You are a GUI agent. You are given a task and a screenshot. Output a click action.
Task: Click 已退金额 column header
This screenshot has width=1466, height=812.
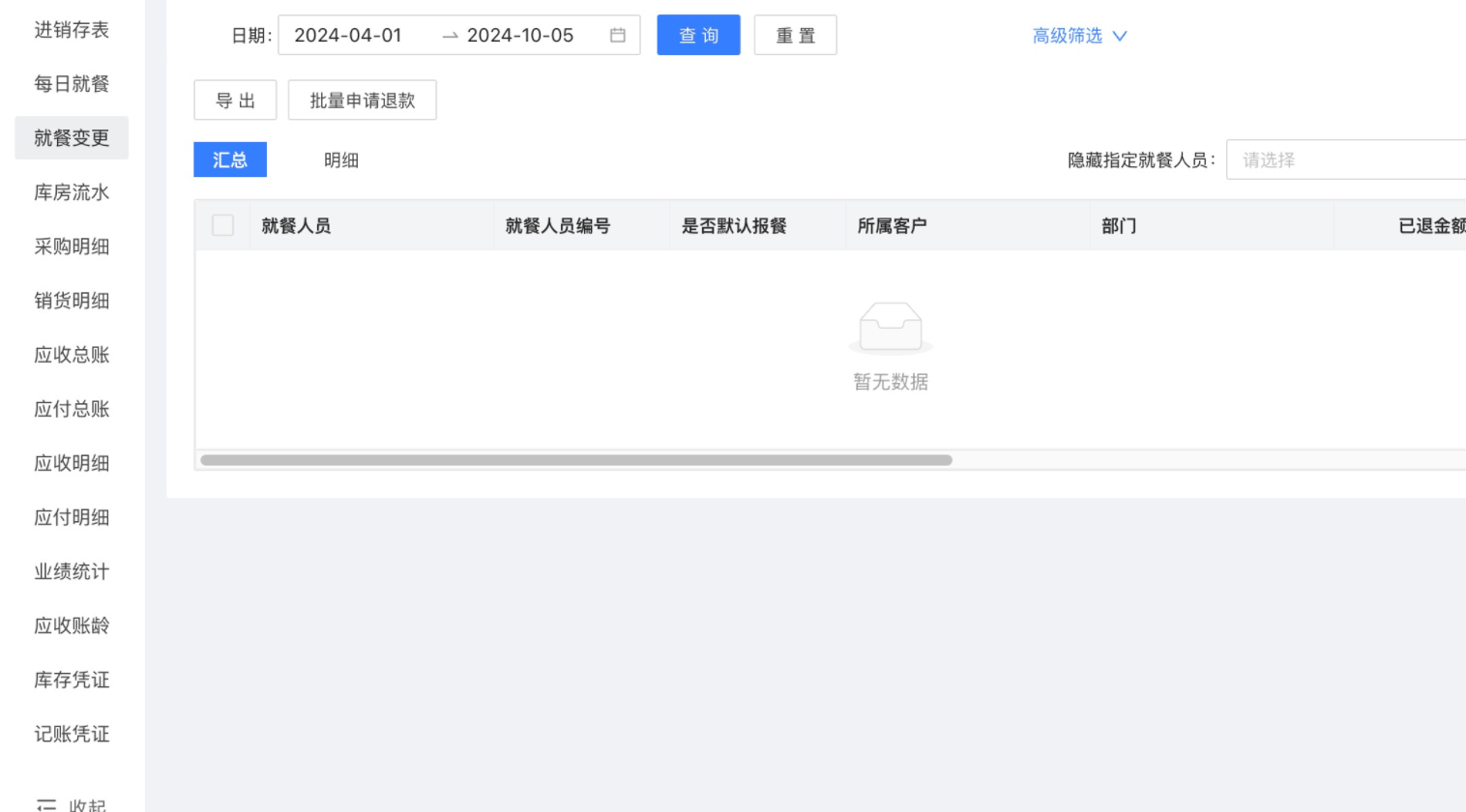[1432, 225]
